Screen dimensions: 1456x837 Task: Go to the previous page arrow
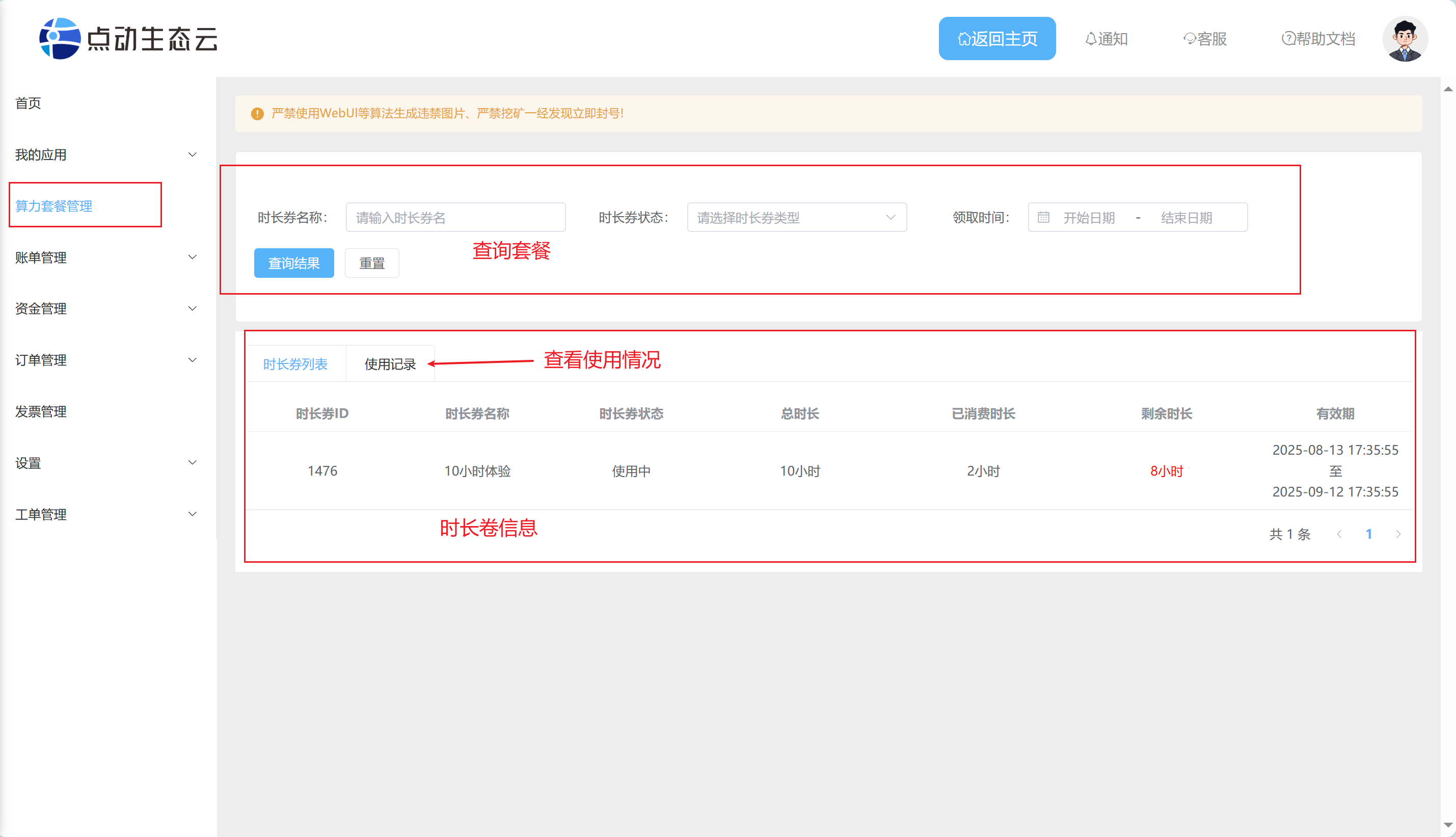click(x=1339, y=534)
